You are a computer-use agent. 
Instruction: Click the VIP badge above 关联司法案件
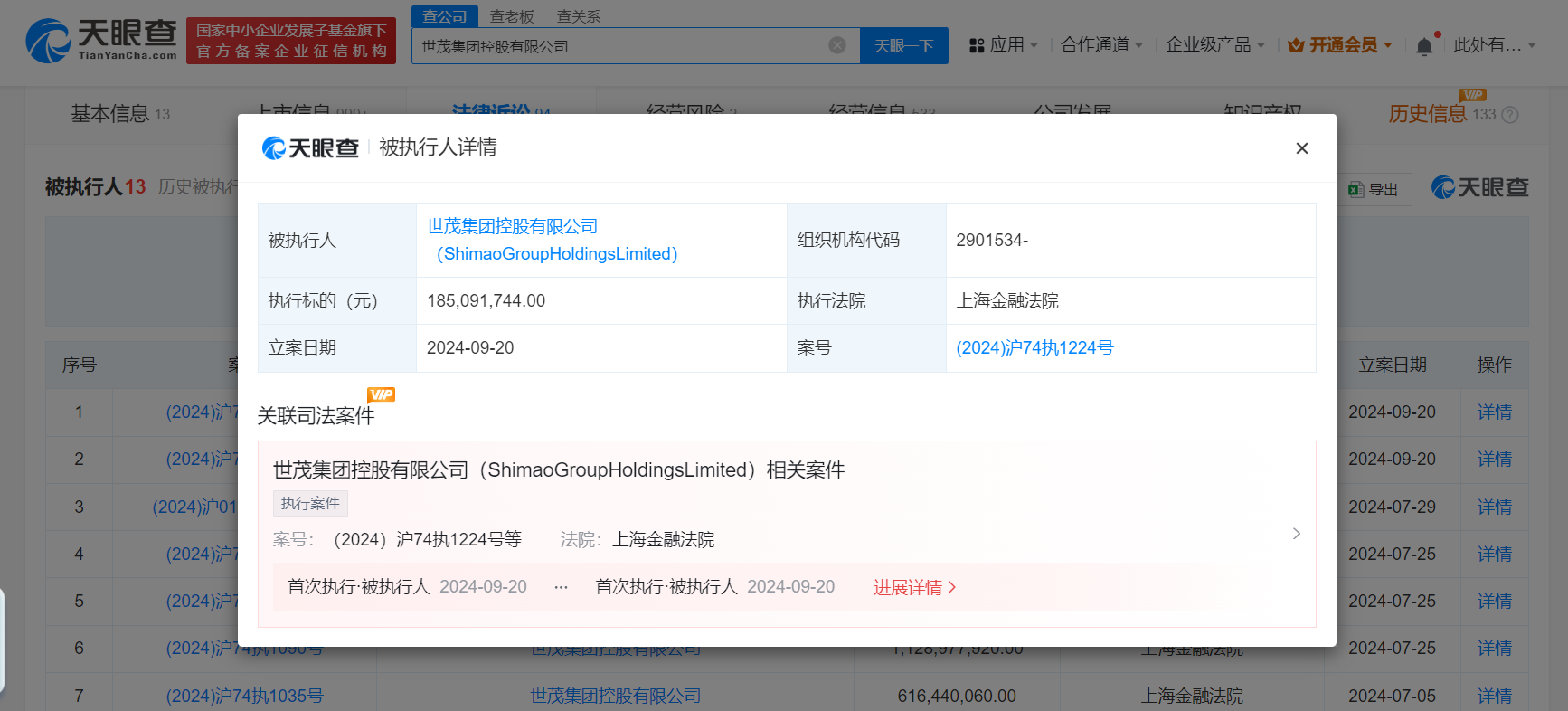(x=382, y=394)
